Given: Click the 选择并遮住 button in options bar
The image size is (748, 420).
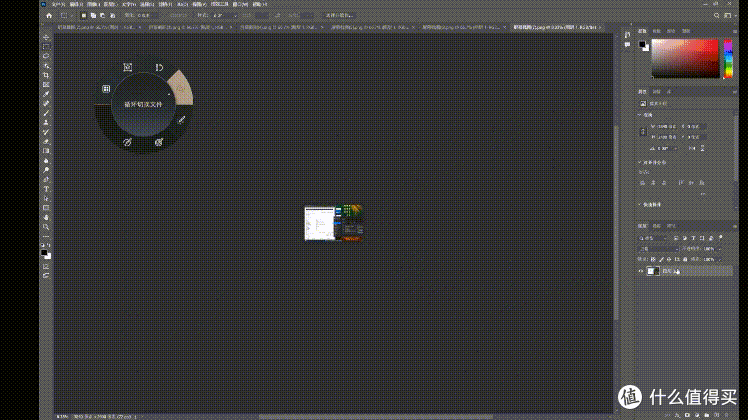Looking at the screenshot, I should (339, 15).
